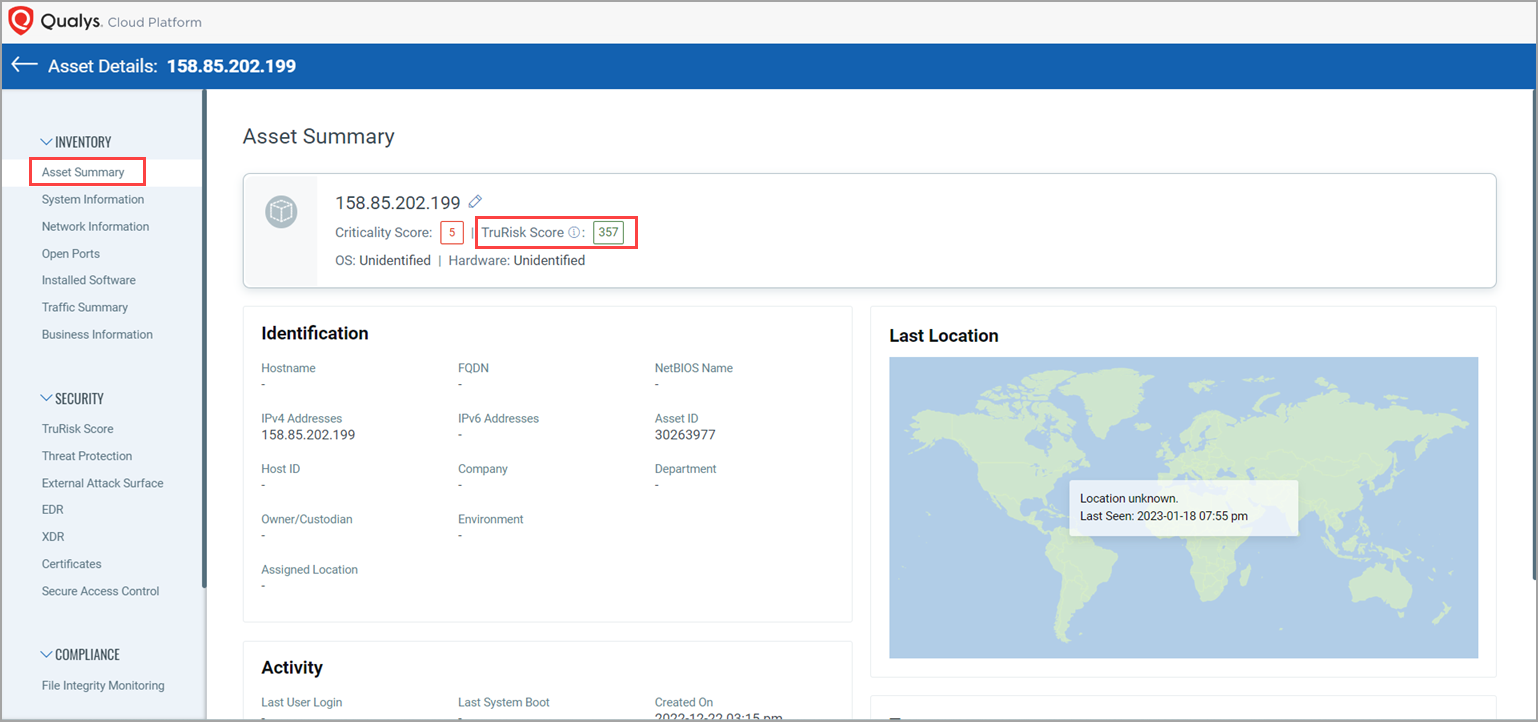The image size is (1538, 722).
Task: Click the Last Seen timestamp text
Action: pyautogui.click(x=1164, y=516)
